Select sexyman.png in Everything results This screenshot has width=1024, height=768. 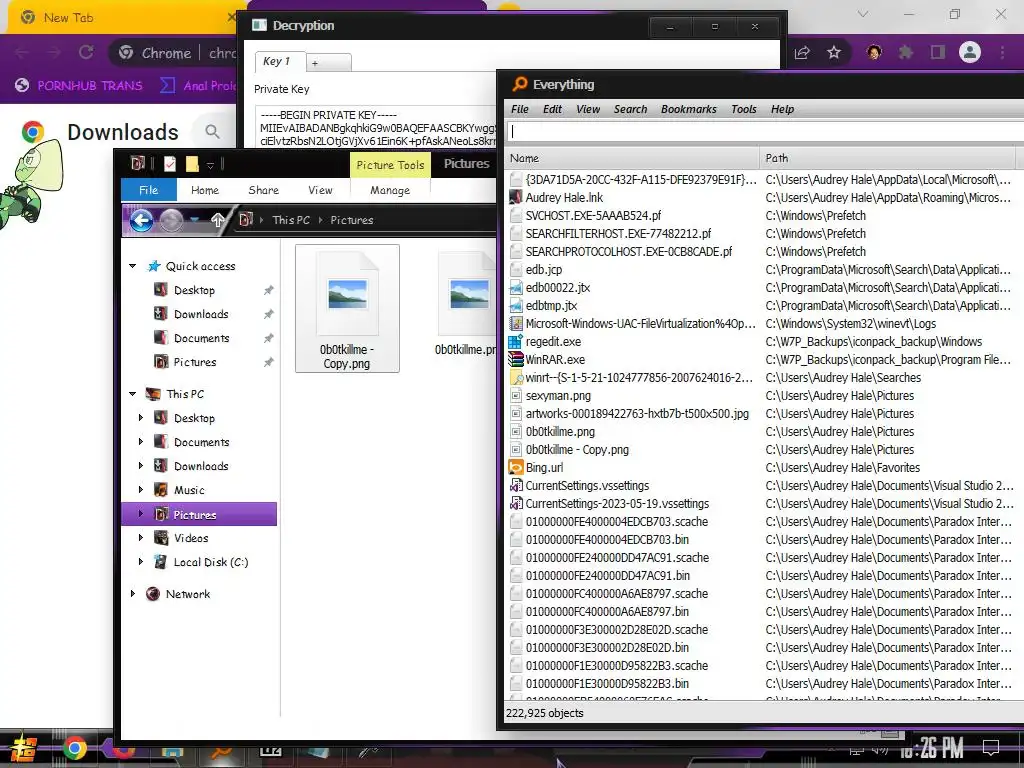(x=558, y=396)
